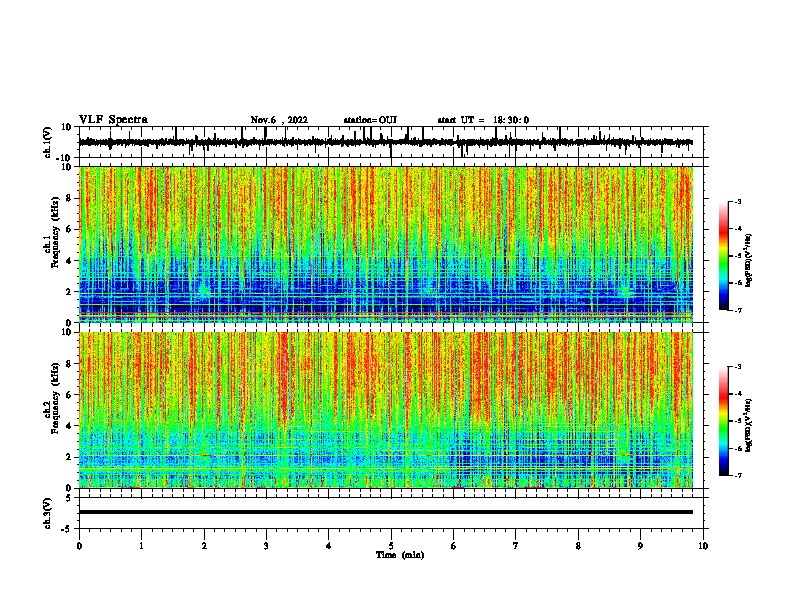Click the time axis tick label '7'

(516, 546)
